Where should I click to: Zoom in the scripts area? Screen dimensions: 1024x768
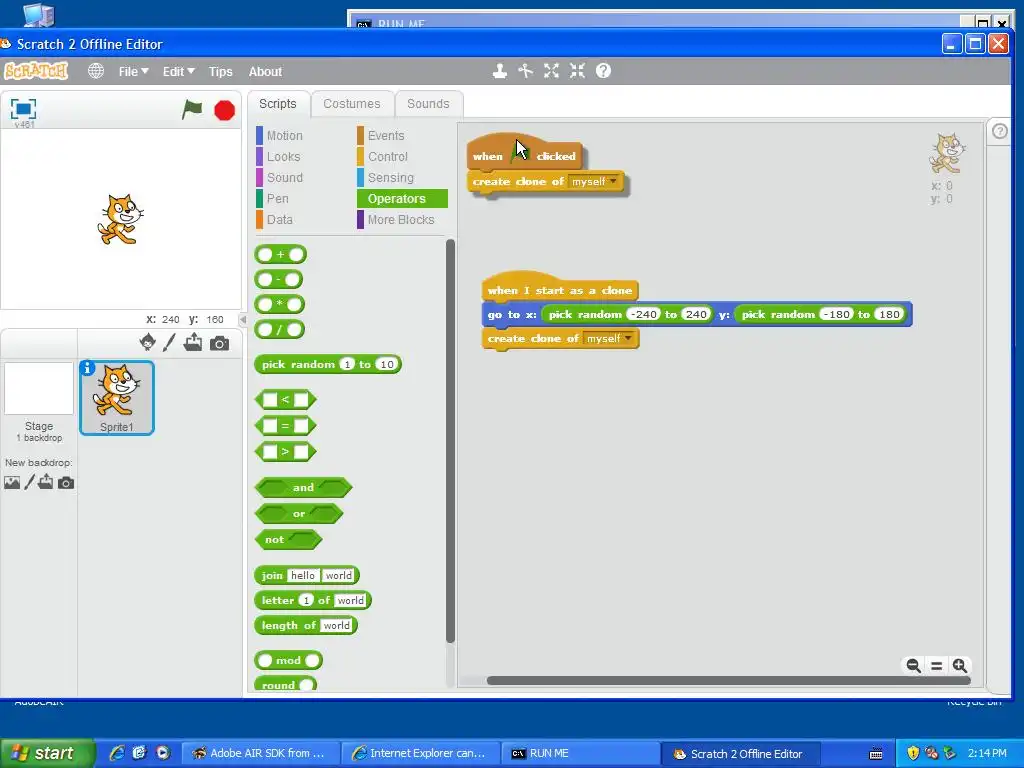[x=959, y=665]
